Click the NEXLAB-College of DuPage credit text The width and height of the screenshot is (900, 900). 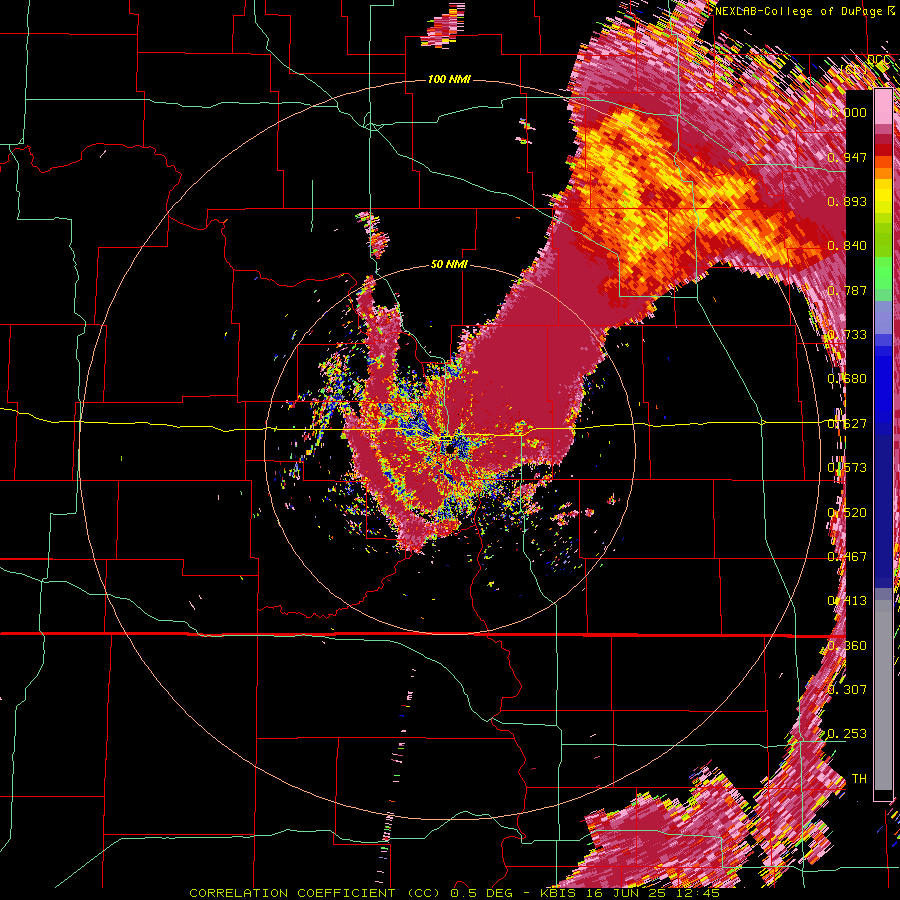point(805,11)
